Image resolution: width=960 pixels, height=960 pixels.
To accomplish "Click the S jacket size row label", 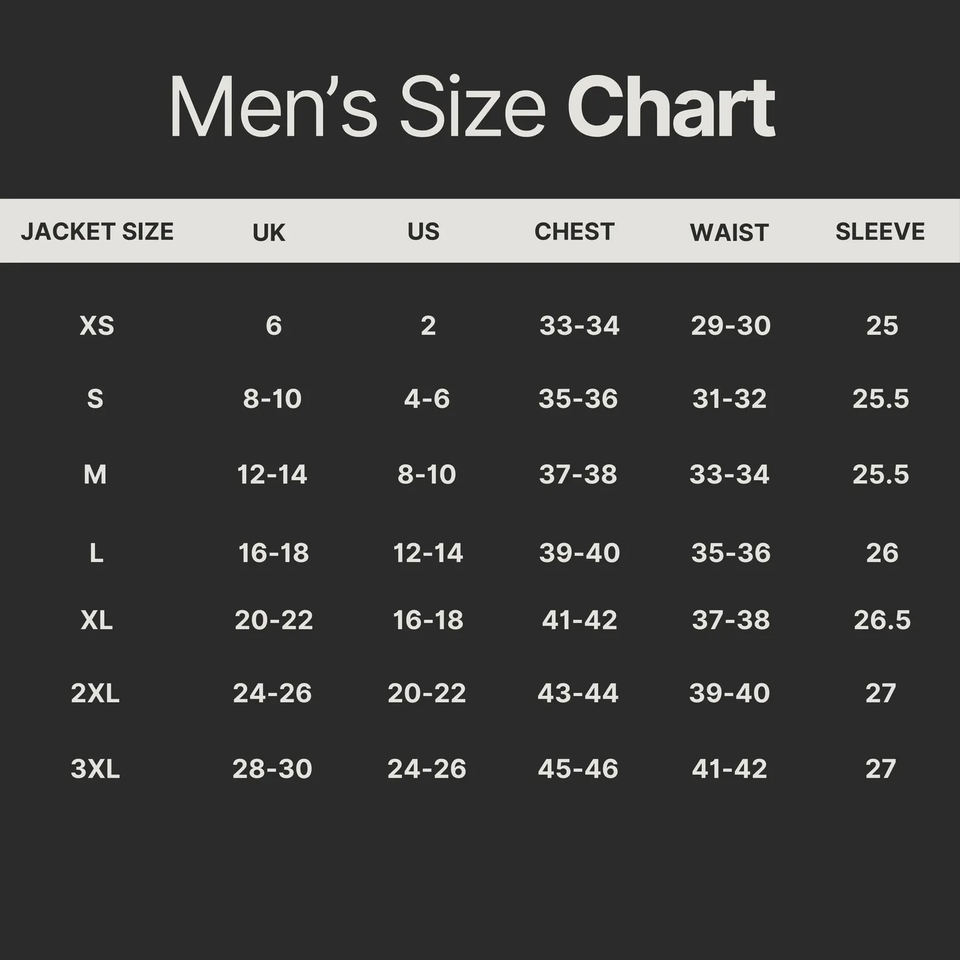I will 95,399.
